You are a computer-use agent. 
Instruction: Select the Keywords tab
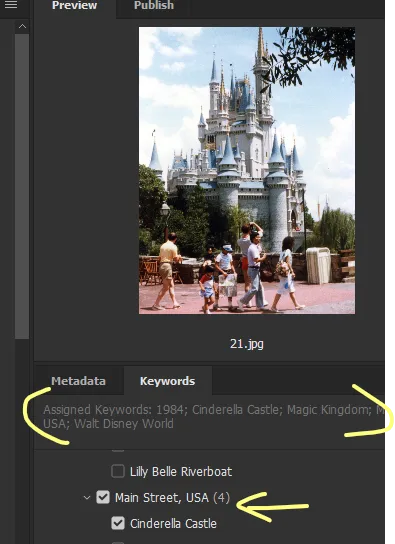coord(168,381)
